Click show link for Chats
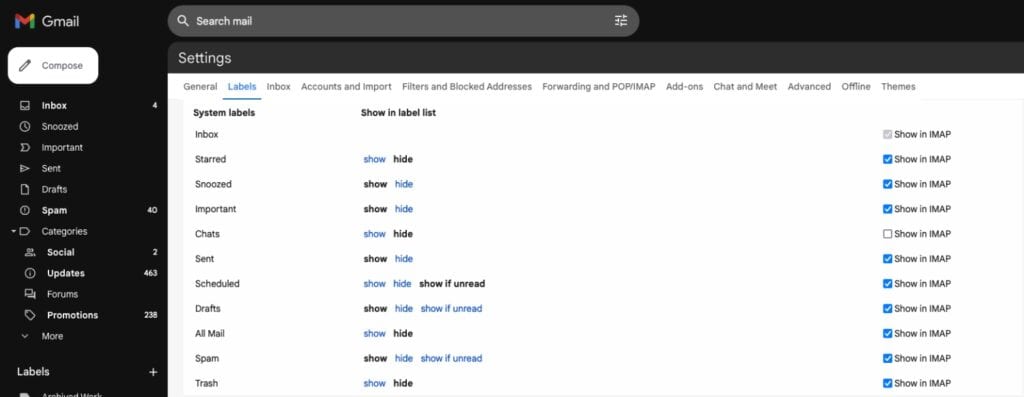This screenshot has height=397, width=1024. click(375, 234)
